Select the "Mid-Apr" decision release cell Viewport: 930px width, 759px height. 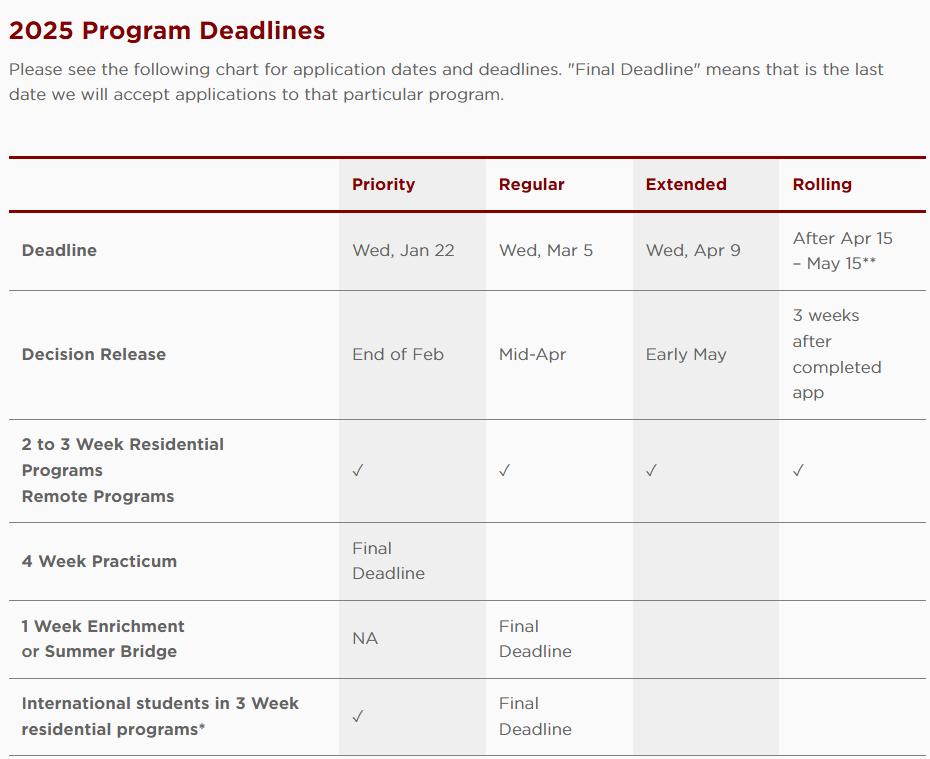[x=532, y=354]
